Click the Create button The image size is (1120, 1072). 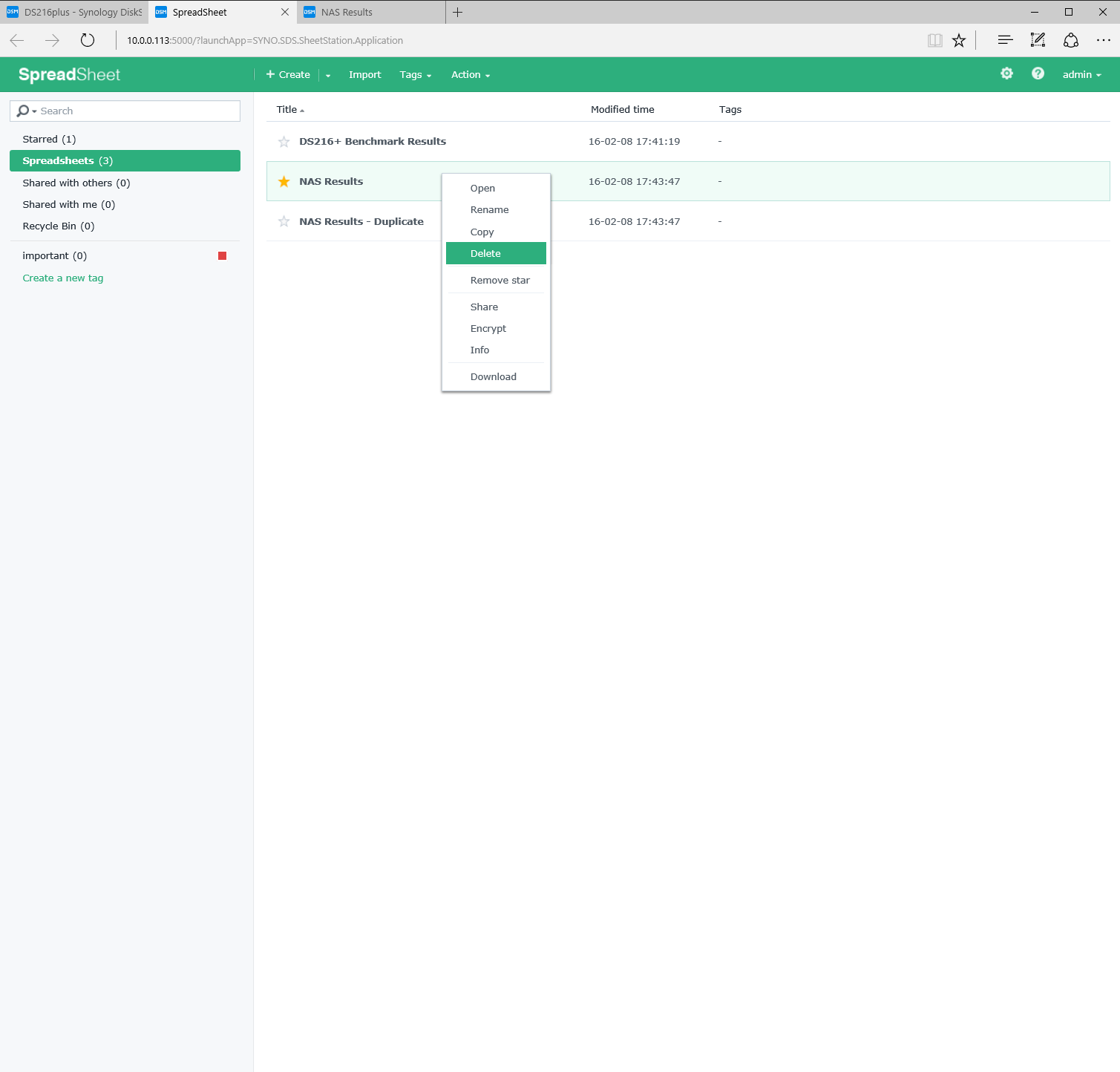point(288,75)
